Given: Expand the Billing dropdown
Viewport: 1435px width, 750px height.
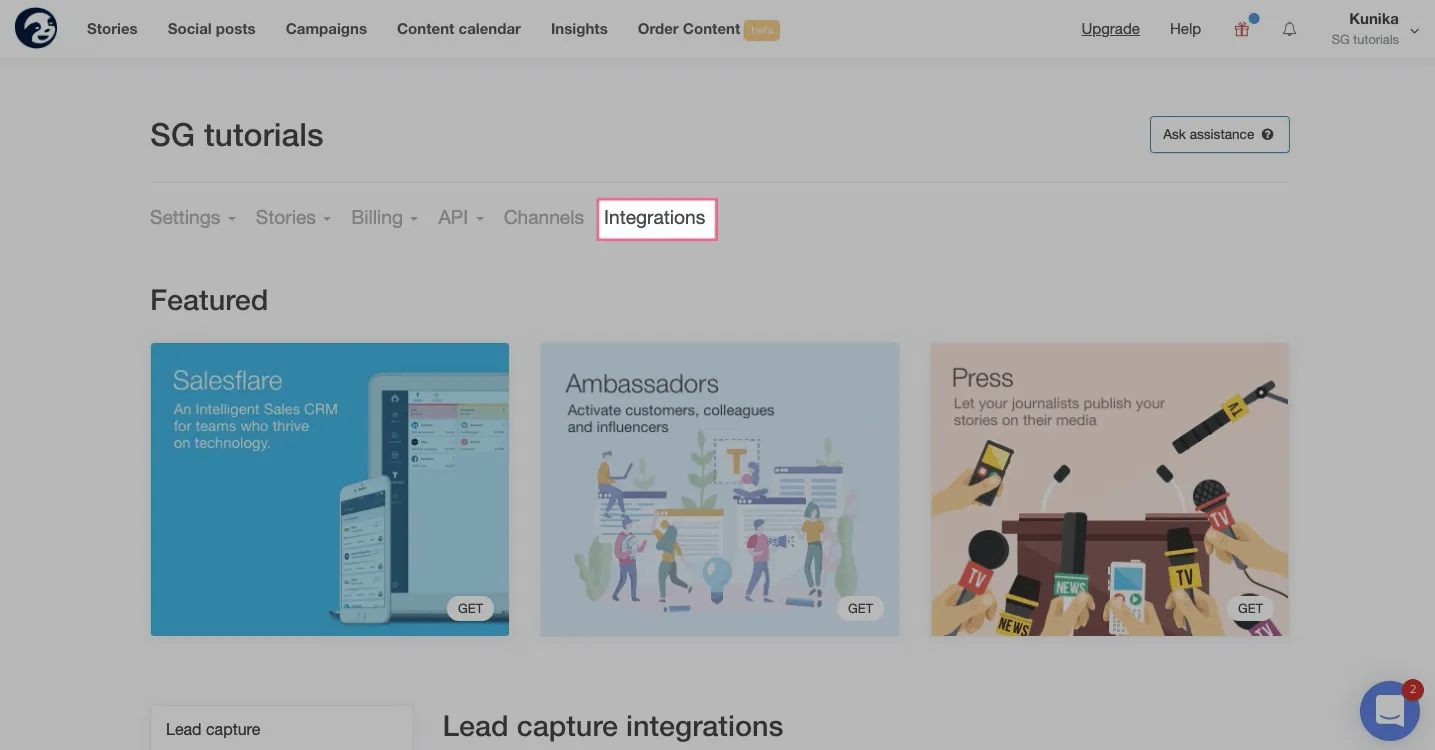Looking at the screenshot, I should (385, 218).
